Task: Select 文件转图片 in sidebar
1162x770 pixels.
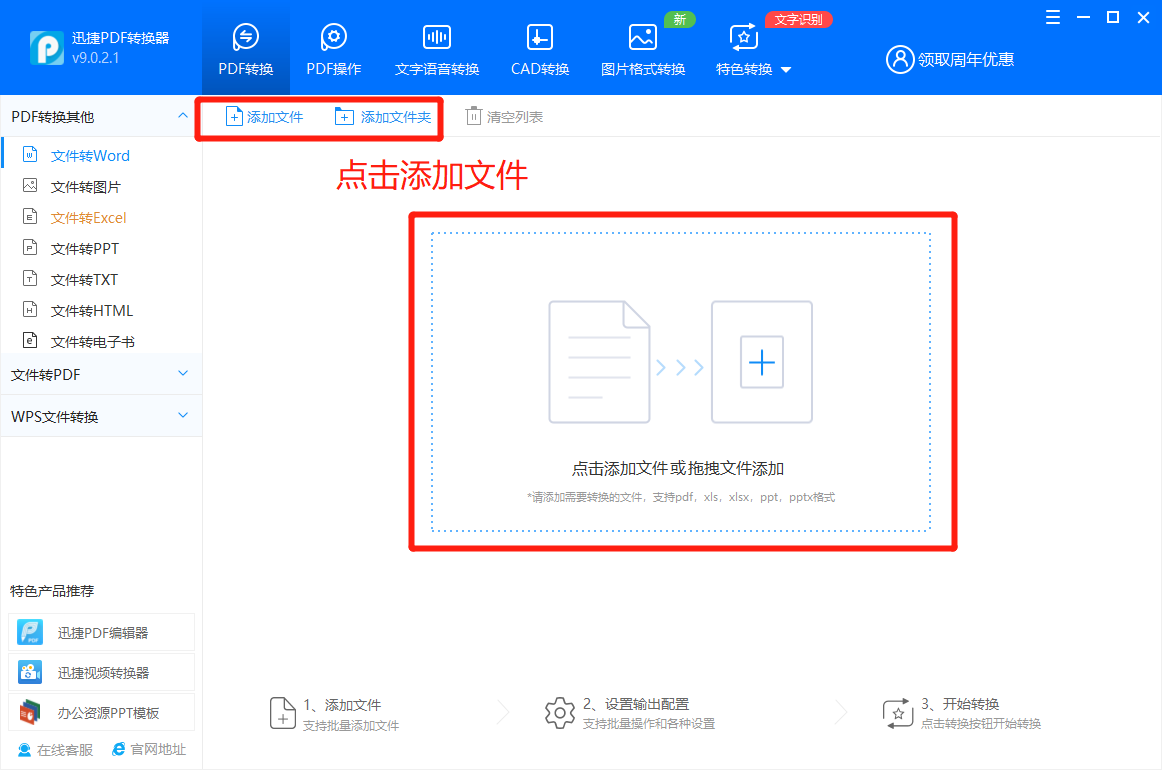Action: coord(85,187)
